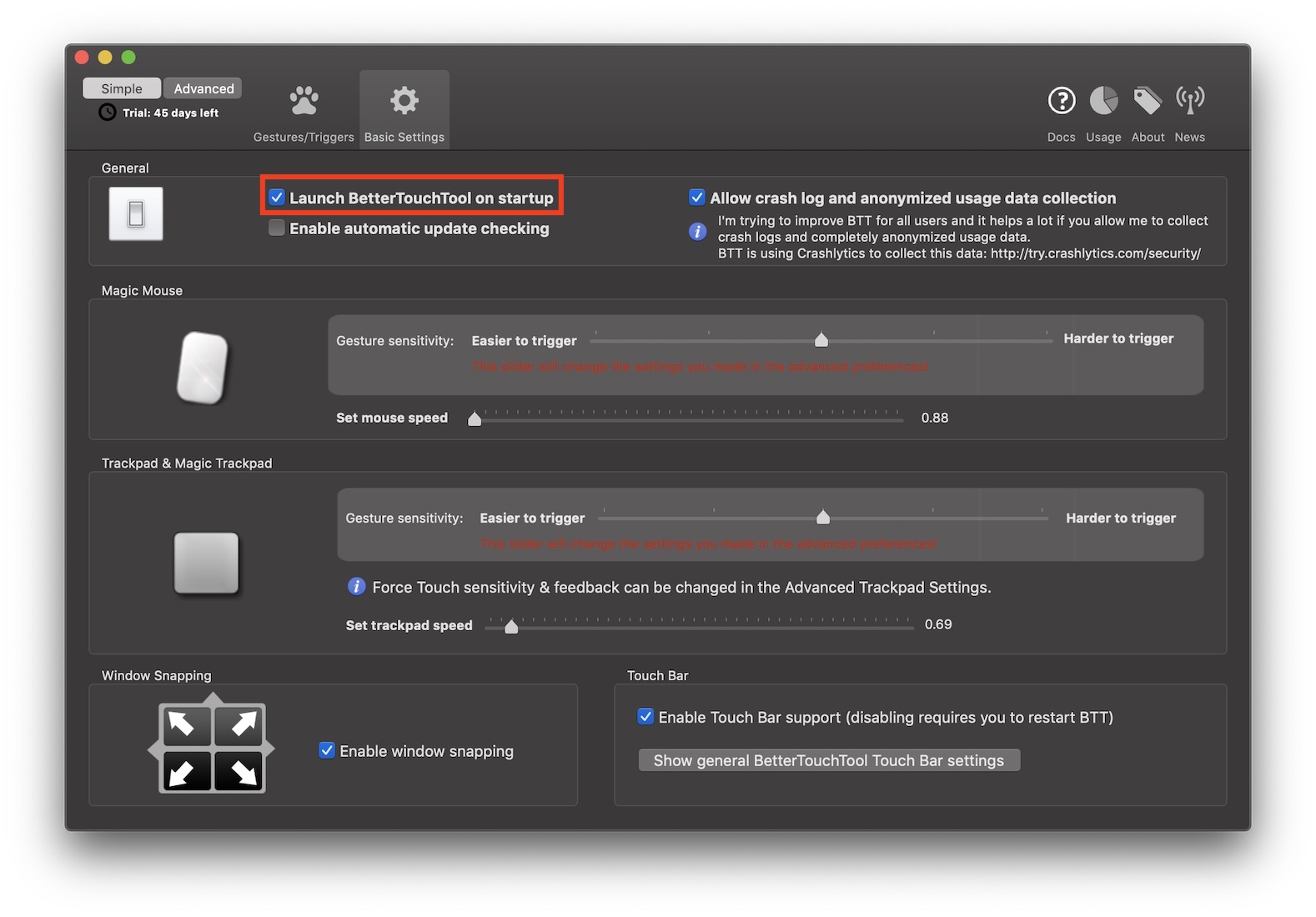
Task: Minimize the window with yellow button
Action: click(x=105, y=57)
